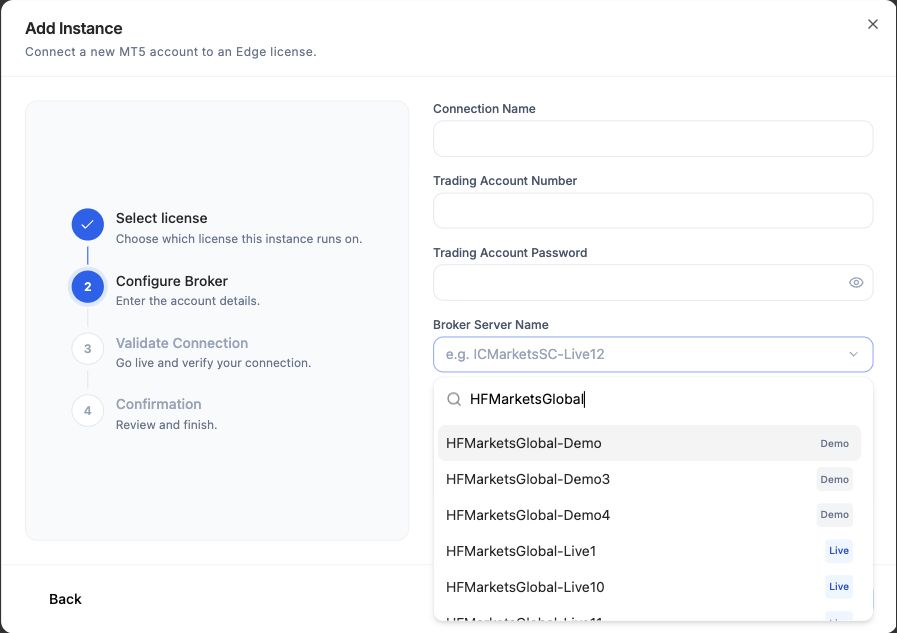This screenshot has width=897, height=633.
Task: Click the Demo badge on HFMarketsGlobal-Demo row
Action: pos(834,443)
